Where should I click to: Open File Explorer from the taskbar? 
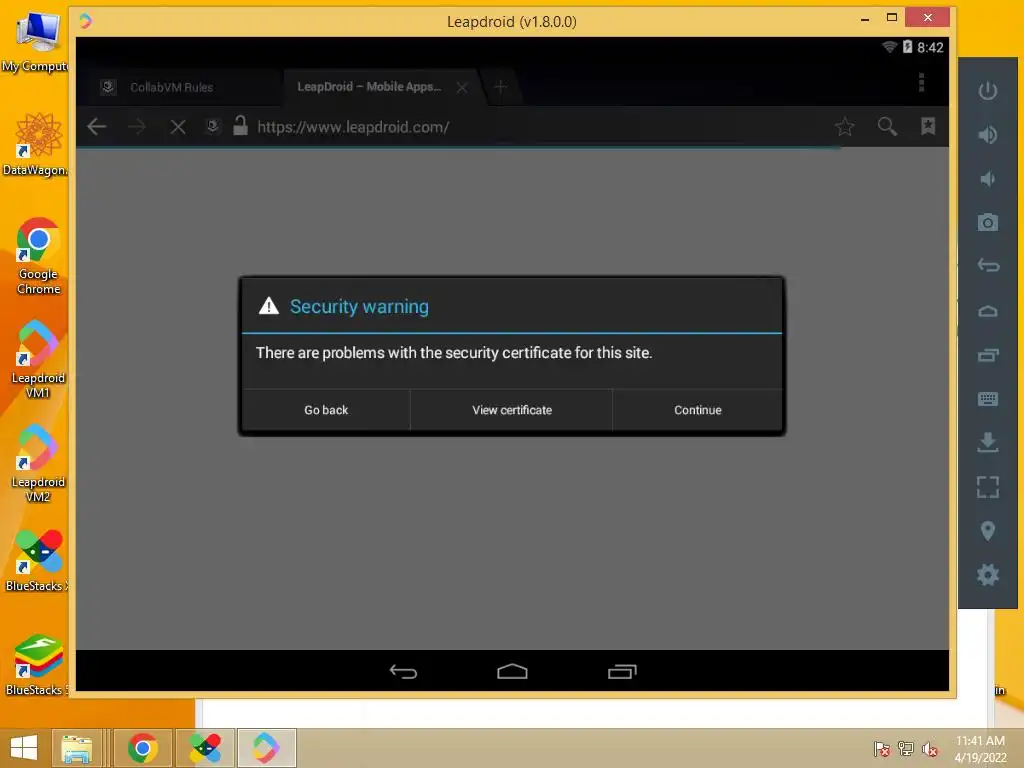tap(76, 748)
